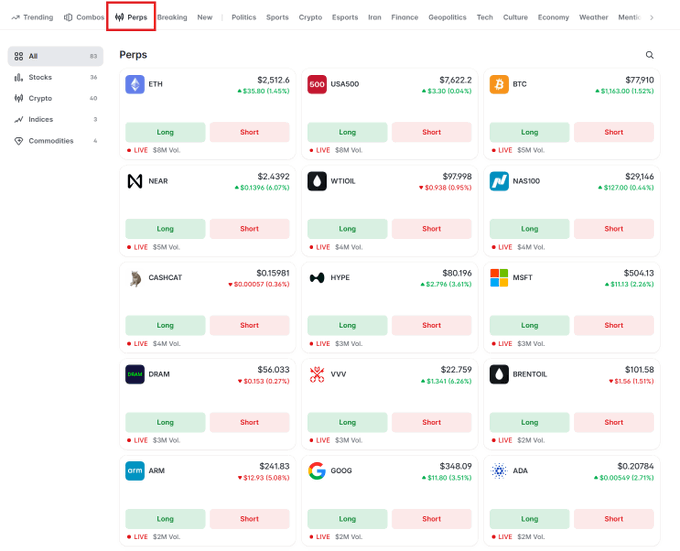The image size is (680, 551).
Task: Select the Esports category tab
Action: 345,17
